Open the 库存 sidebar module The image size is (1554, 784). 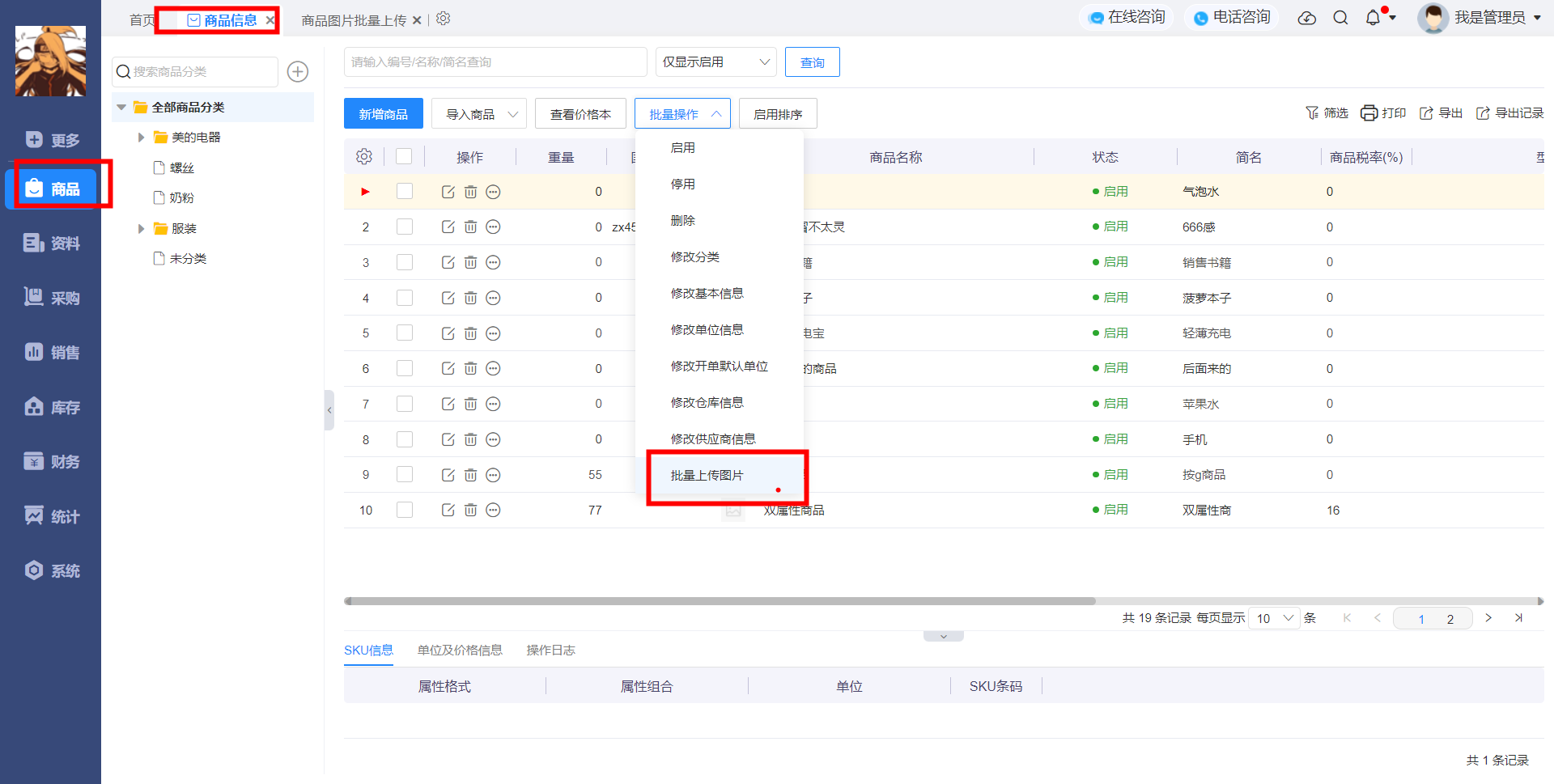tap(52, 407)
